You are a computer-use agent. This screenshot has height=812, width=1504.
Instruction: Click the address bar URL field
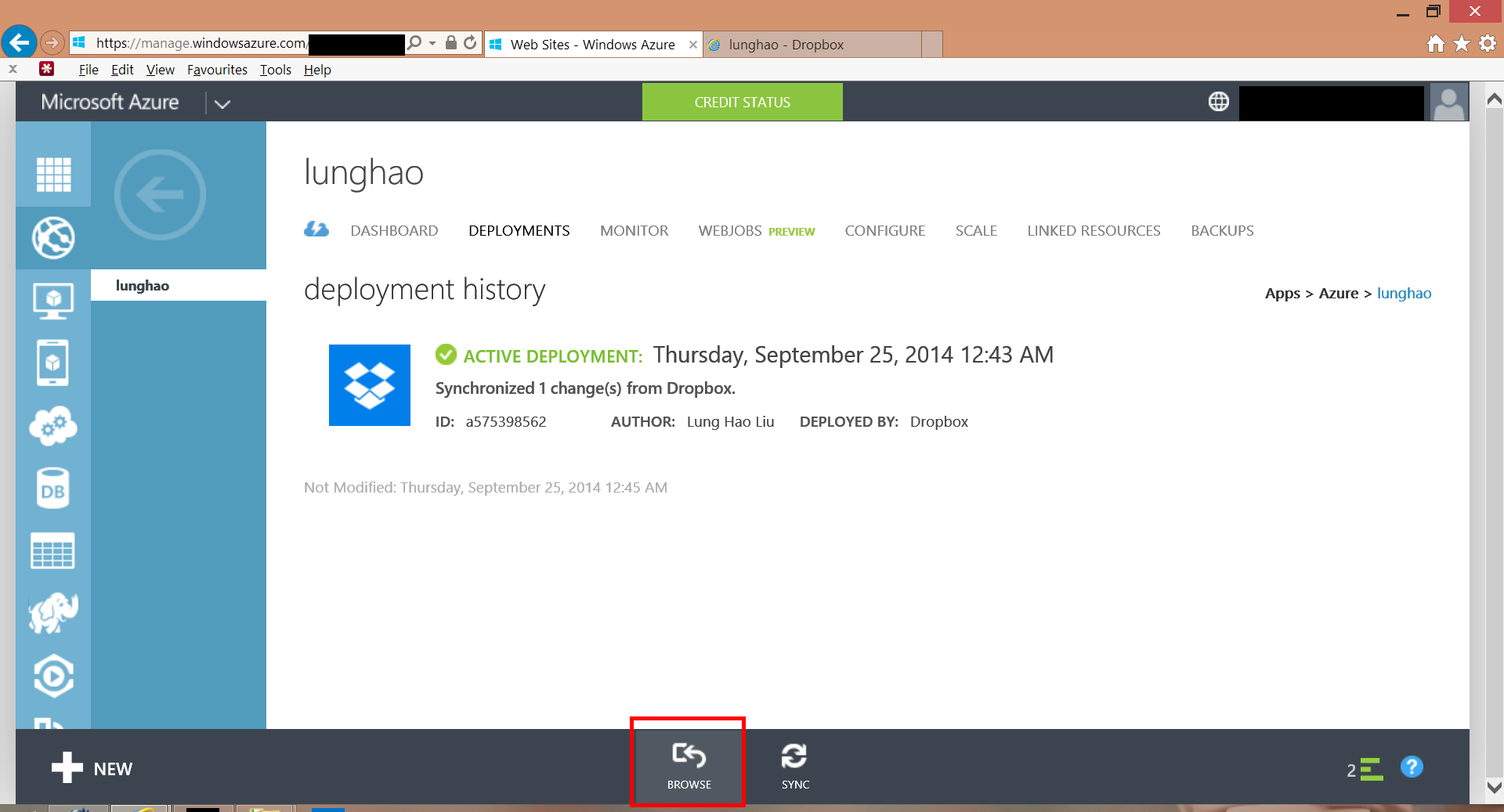point(237,43)
